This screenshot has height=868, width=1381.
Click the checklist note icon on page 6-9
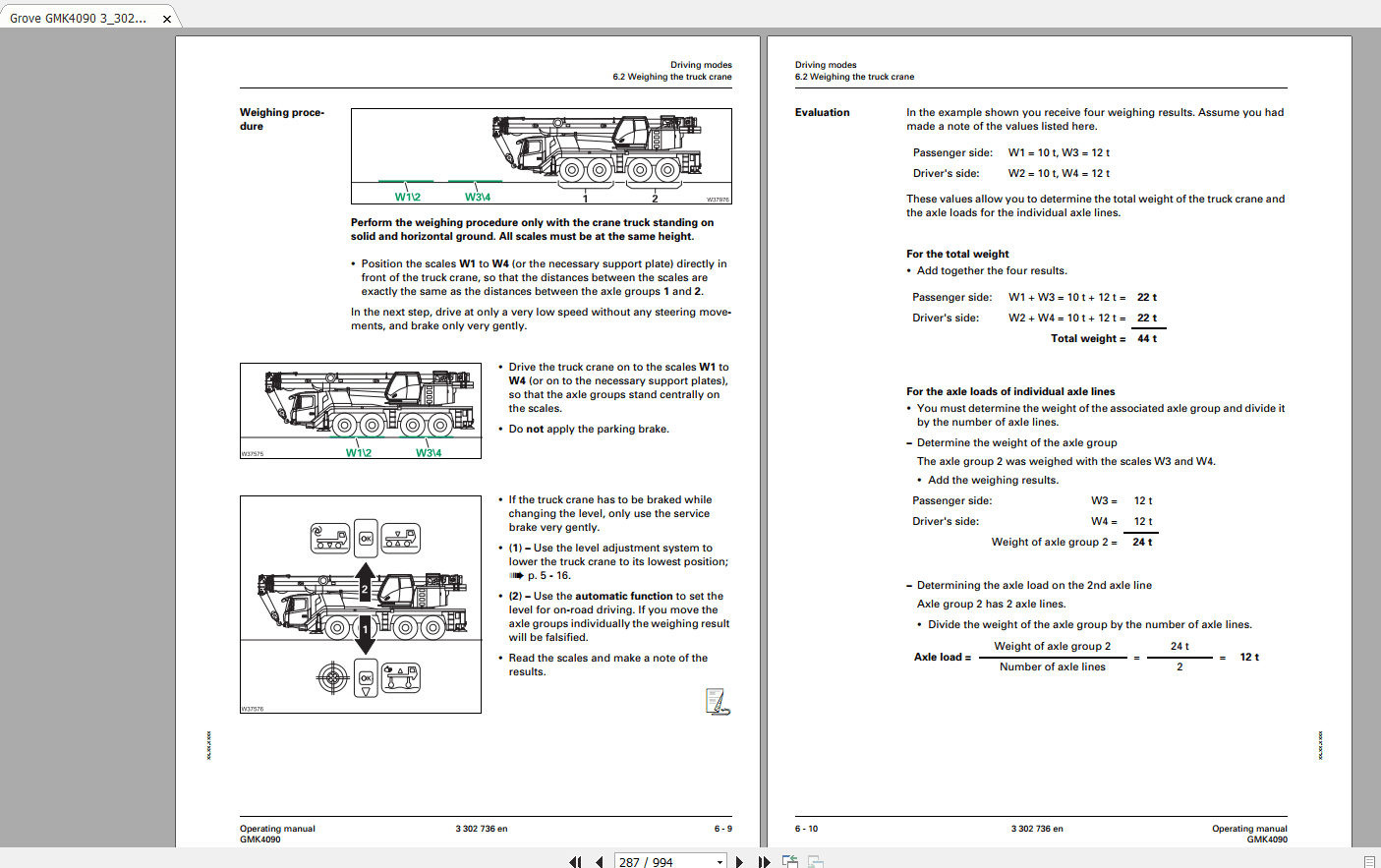click(x=717, y=700)
